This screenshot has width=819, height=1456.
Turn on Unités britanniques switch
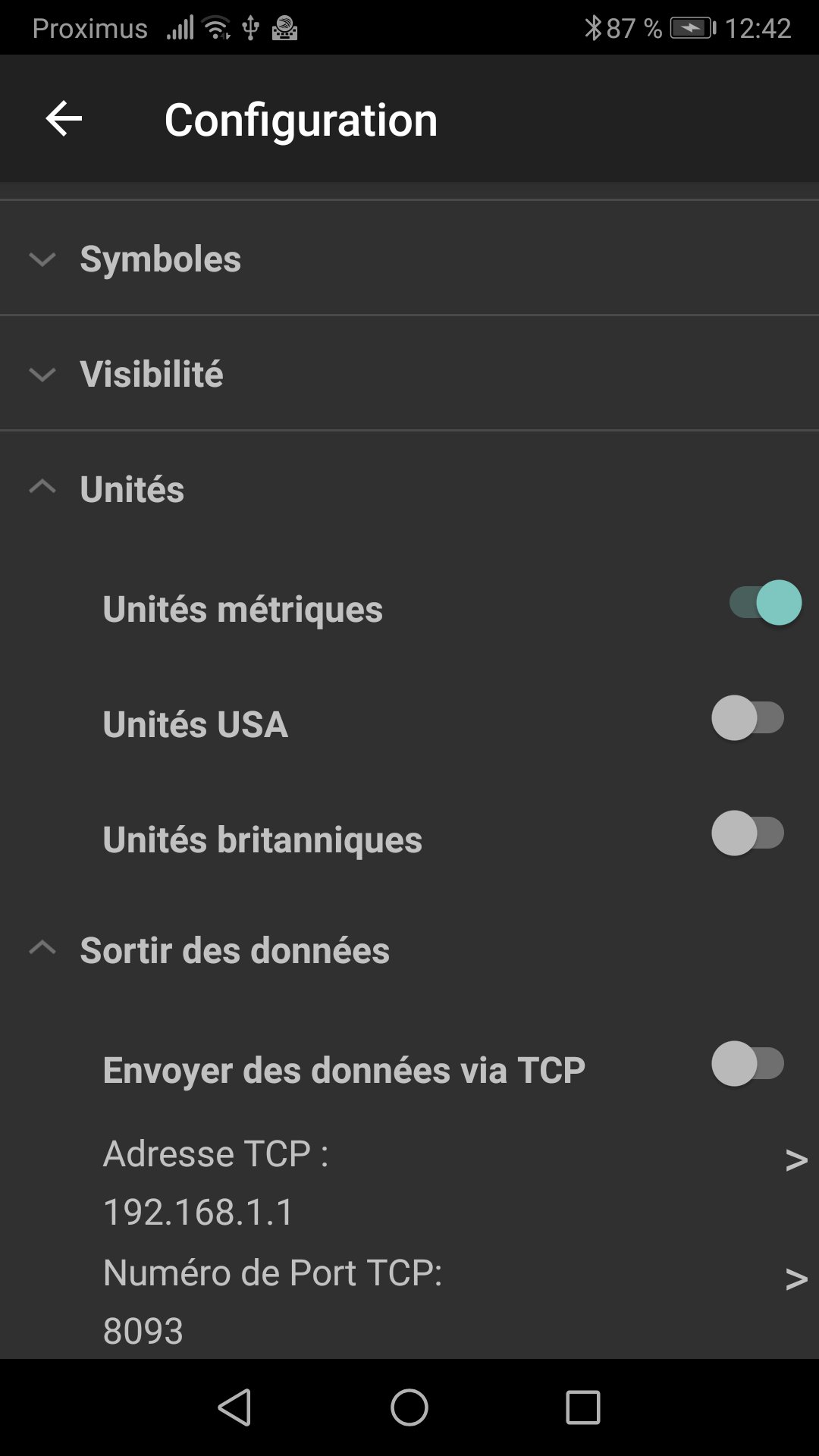pyautogui.click(x=748, y=833)
